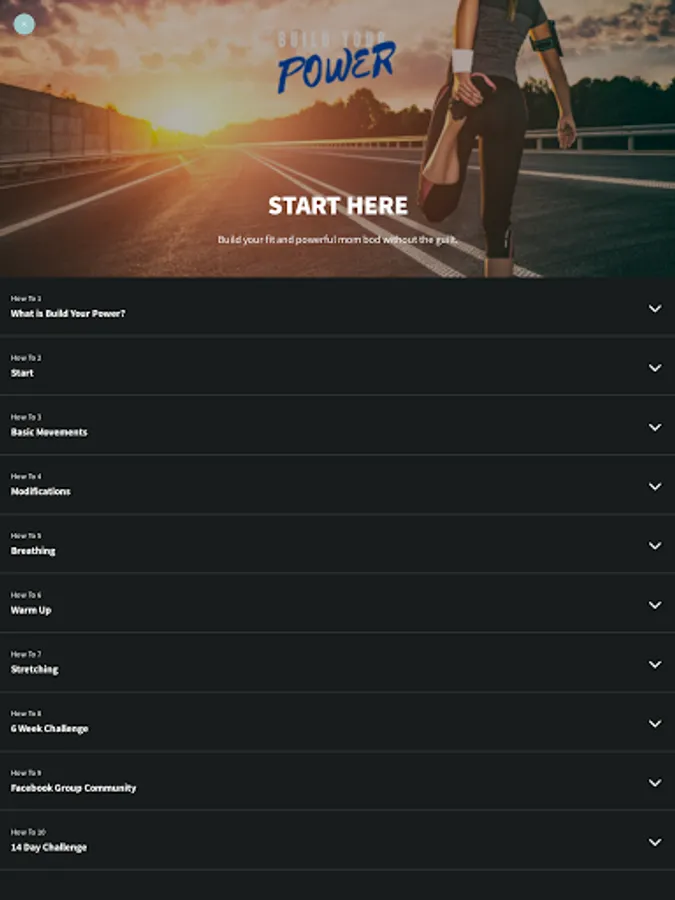This screenshot has width=675, height=900.
Task: Close the page with the round teal button
Action: tap(24, 24)
